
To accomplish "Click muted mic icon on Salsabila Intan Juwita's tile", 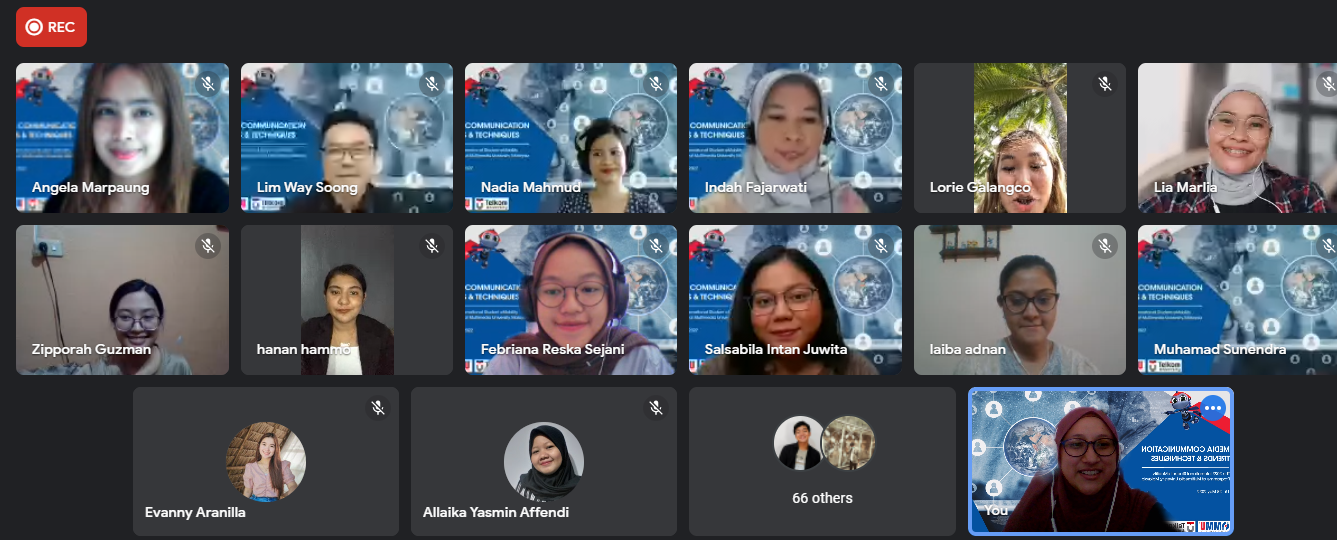I will [x=880, y=246].
